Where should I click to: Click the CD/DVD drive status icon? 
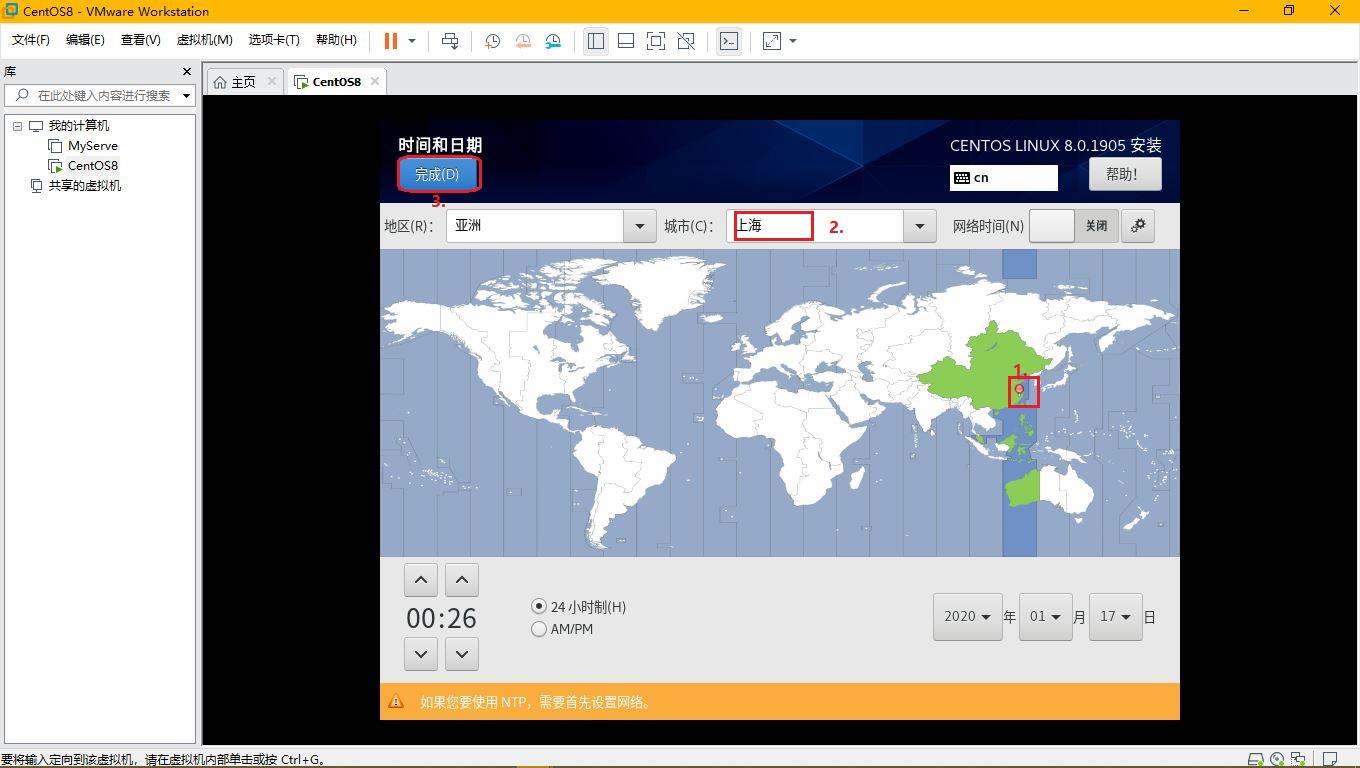[1277, 759]
